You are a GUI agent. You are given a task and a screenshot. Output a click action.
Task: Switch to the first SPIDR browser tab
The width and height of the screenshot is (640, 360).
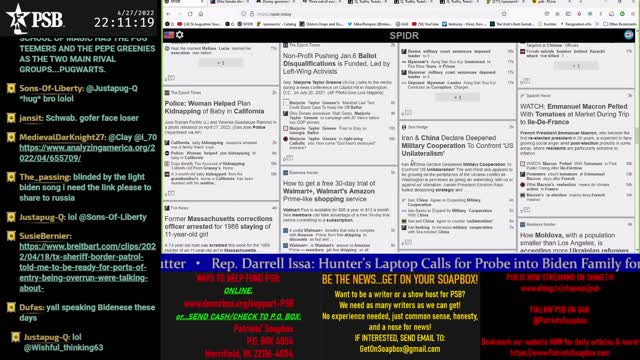click(184, 2)
